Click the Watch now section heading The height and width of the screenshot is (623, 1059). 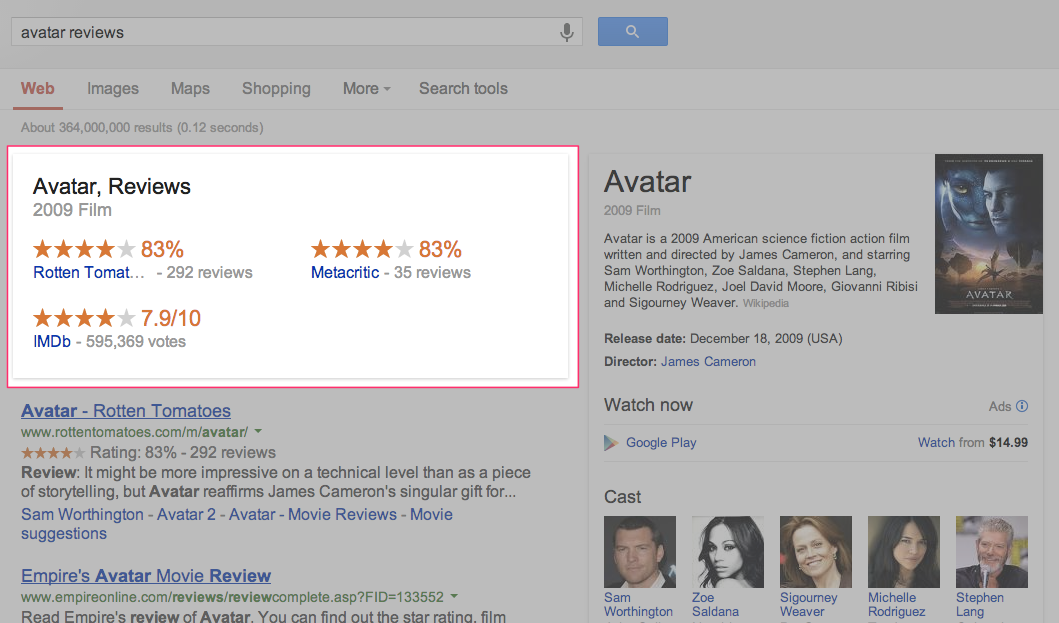pos(648,405)
